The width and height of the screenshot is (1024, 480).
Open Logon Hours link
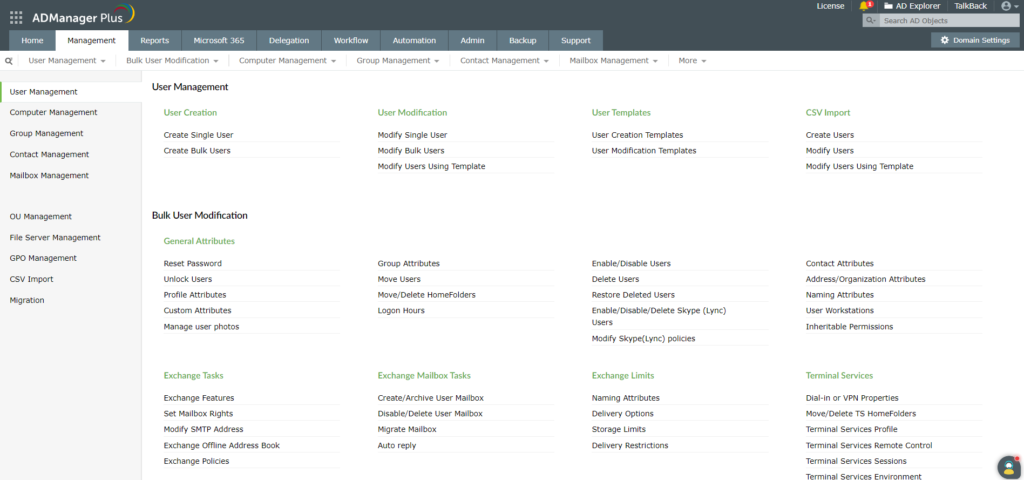[401, 311]
